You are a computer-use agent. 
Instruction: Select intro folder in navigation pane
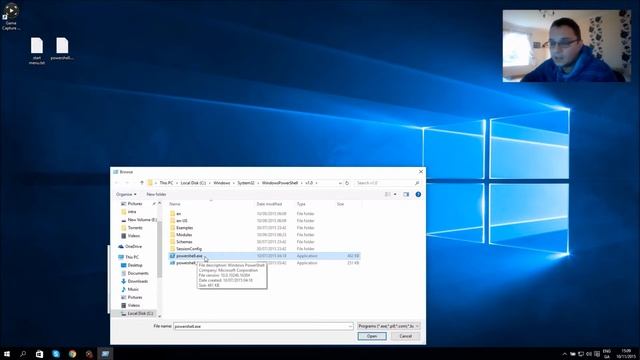(132, 211)
